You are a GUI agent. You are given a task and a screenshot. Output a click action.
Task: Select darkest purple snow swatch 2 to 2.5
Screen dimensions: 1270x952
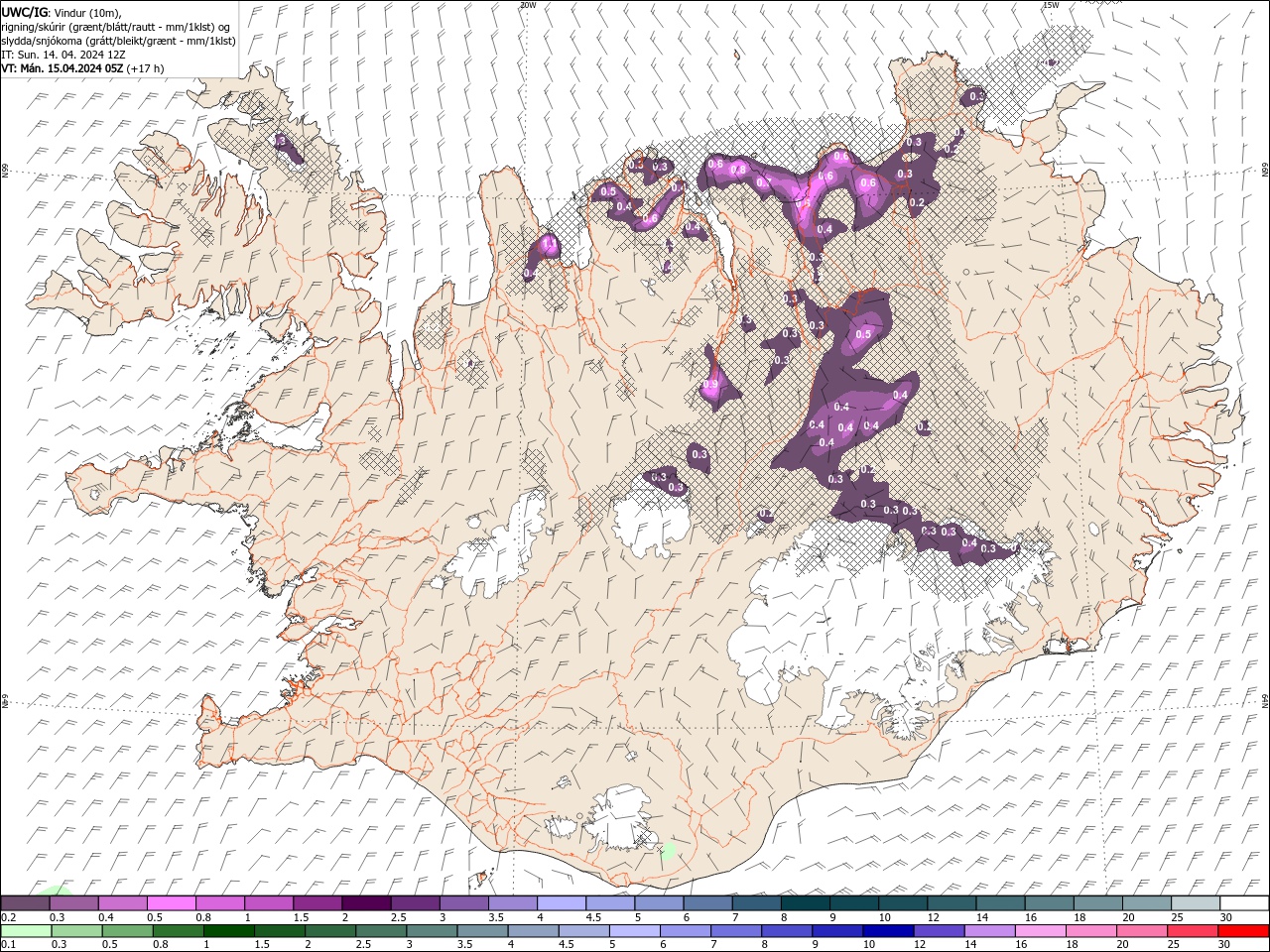pyautogui.click(x=366, y=903)
